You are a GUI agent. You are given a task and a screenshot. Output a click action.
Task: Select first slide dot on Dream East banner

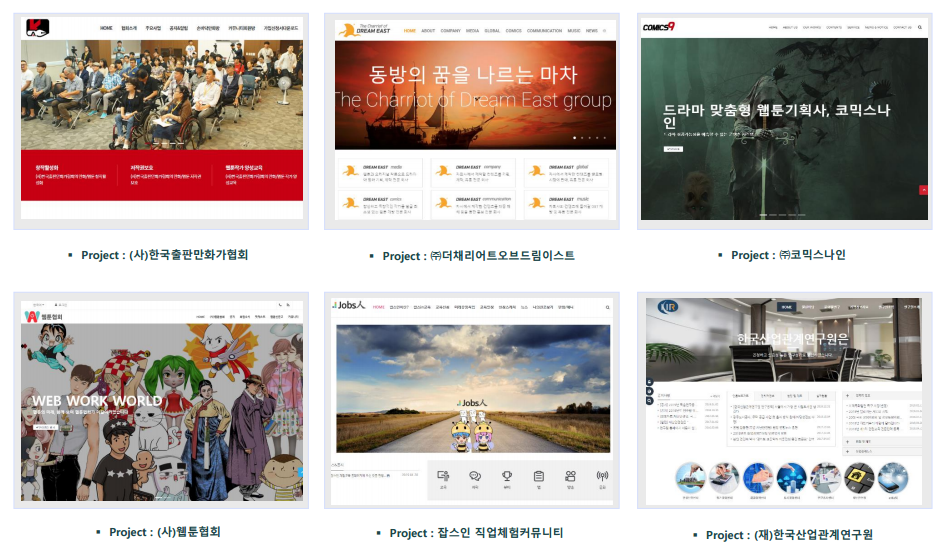(574, 138)
